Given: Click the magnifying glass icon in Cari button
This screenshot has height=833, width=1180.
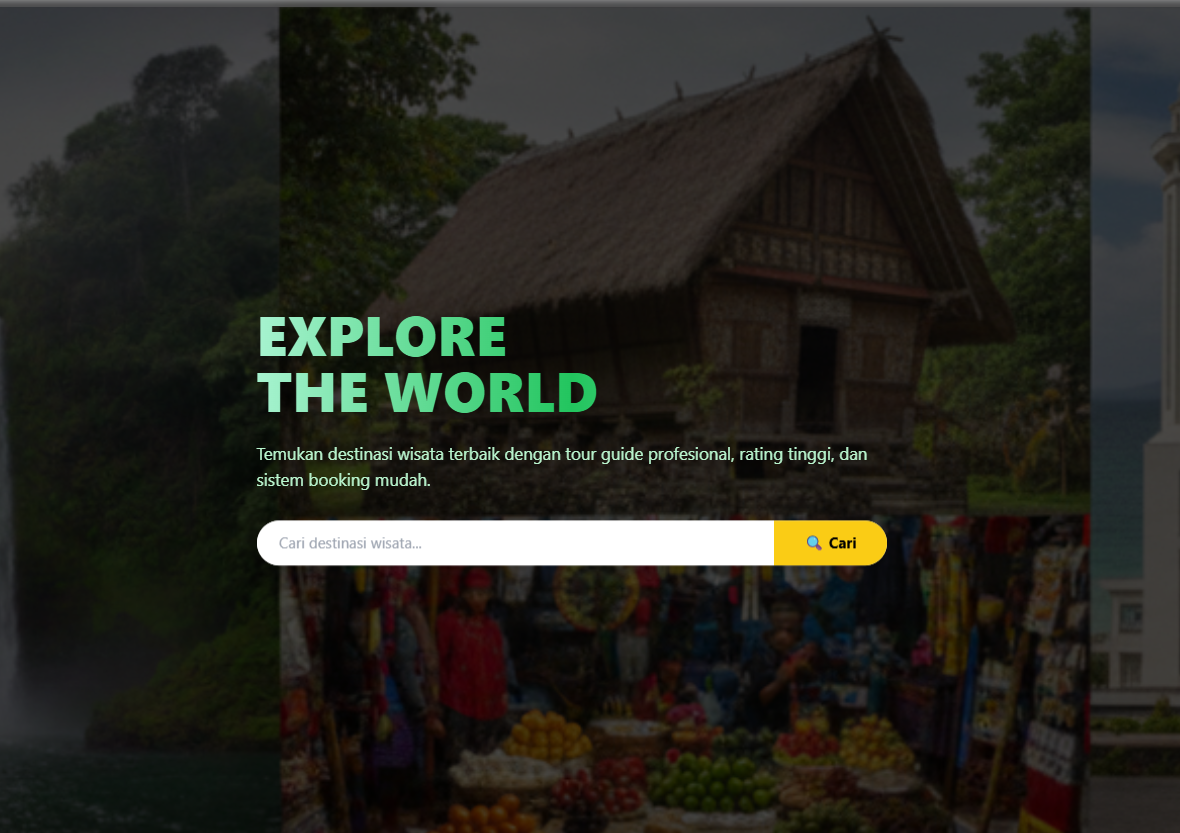Looking at the screenshot, I should tap(814, 543).
